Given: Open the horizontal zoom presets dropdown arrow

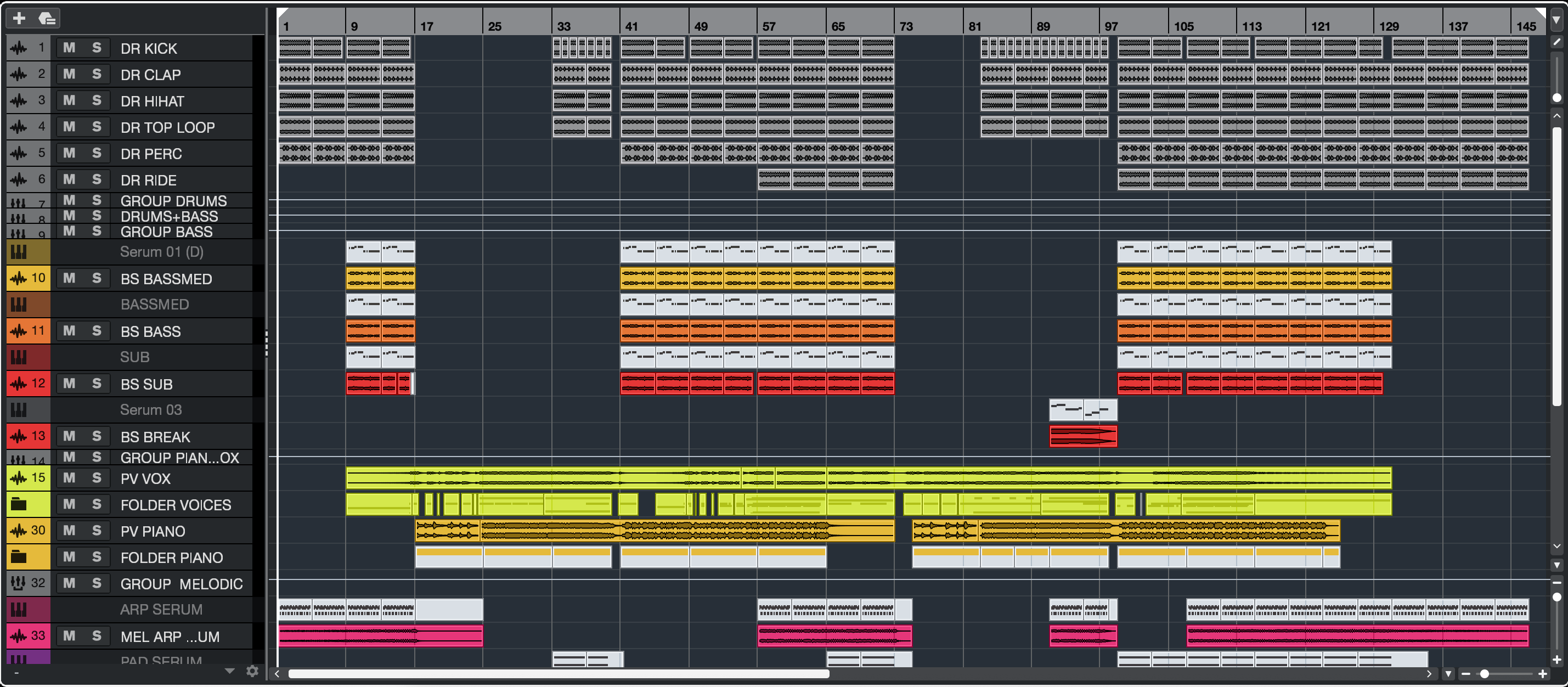Looking at the screenshot, I should coord(1449,674).
